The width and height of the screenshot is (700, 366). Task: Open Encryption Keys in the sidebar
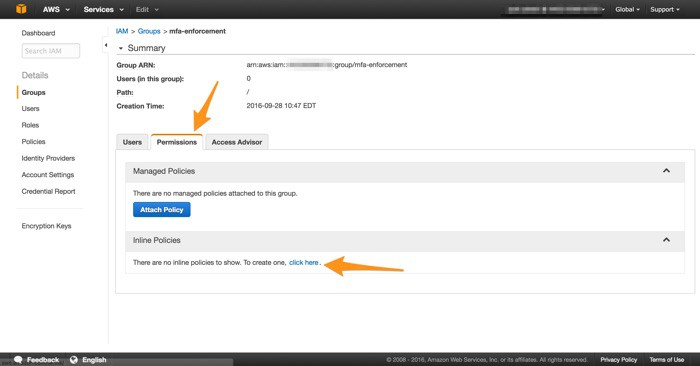46,226
